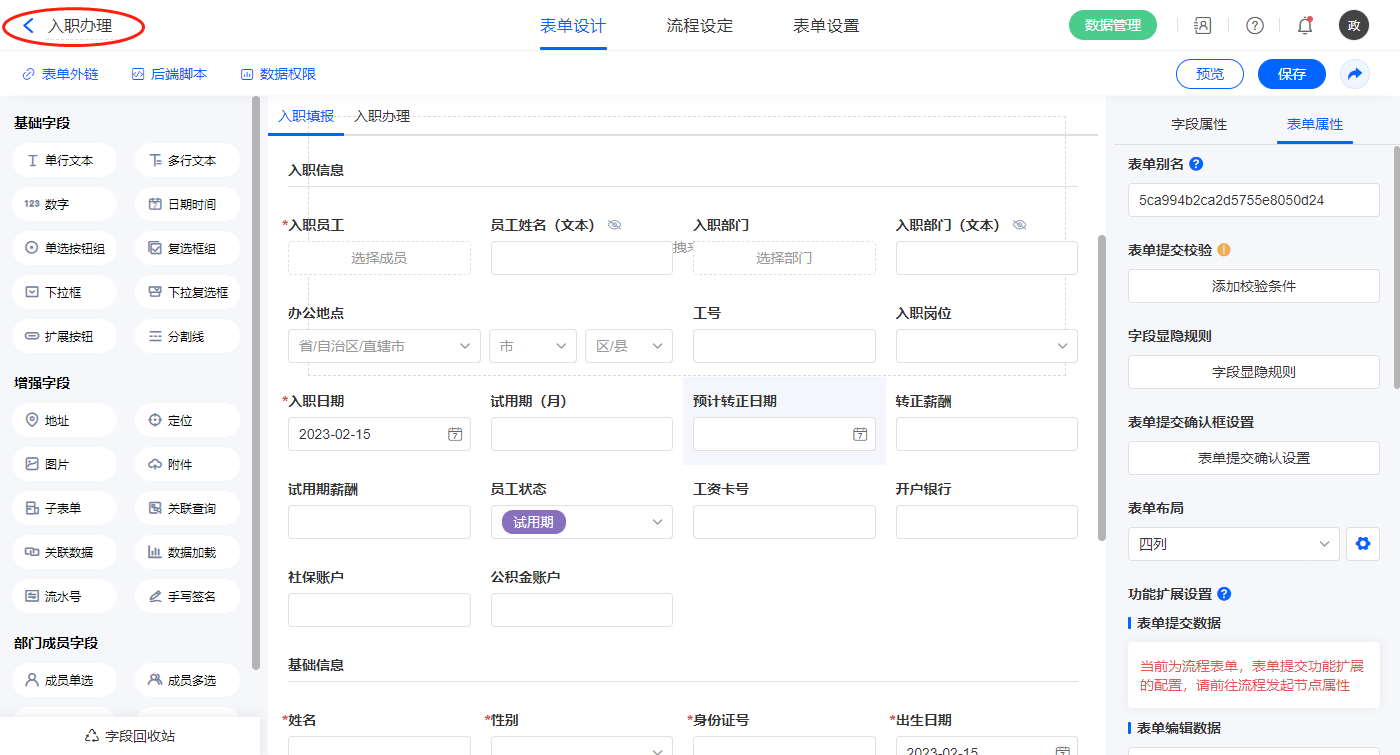Click the 保存 button
The width and height of the screenshot is (1400, 755).
pos(1291,74)
